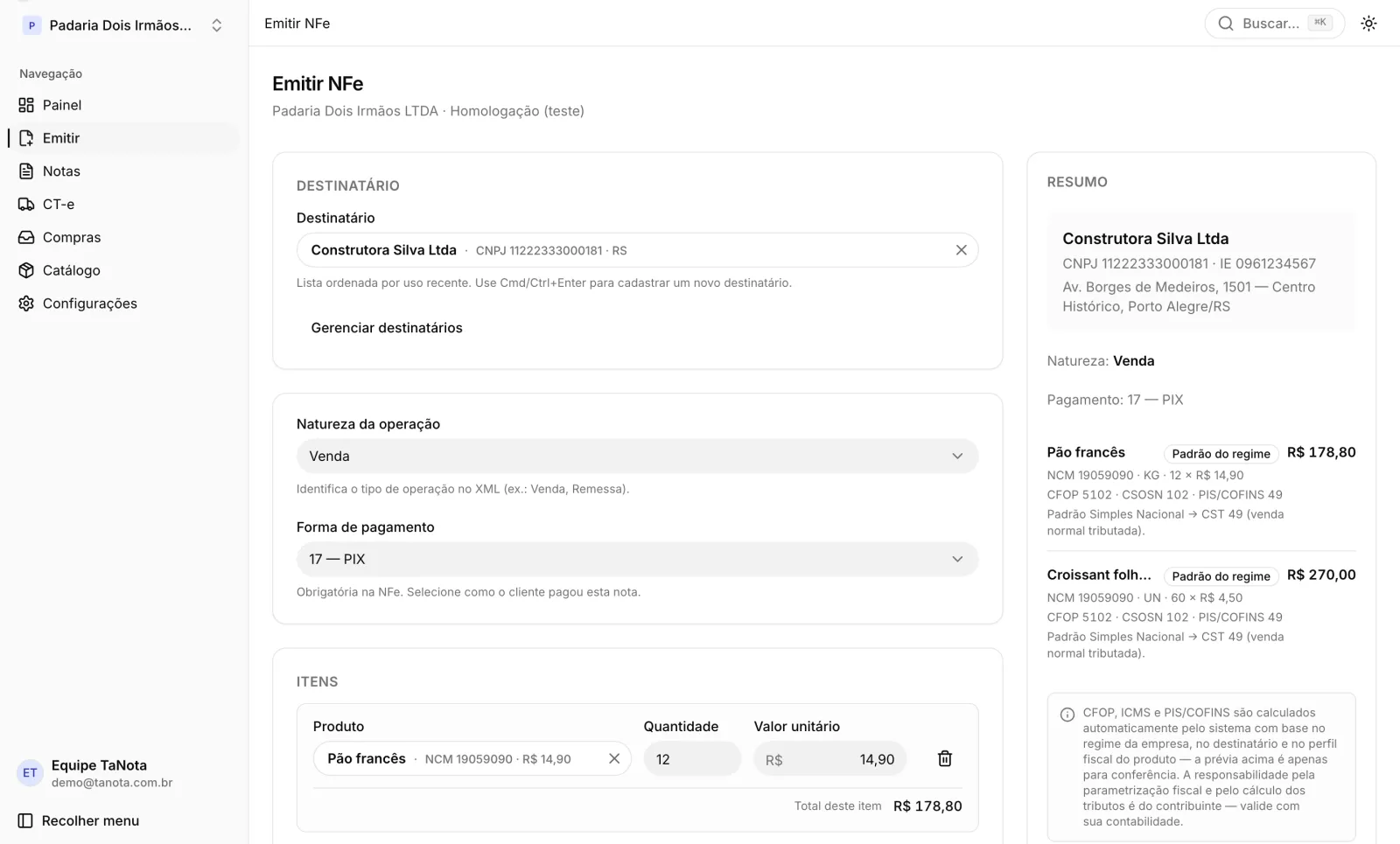Toggle the sun theme icon
1400x844 pixels.
[x=1368, y=24]
